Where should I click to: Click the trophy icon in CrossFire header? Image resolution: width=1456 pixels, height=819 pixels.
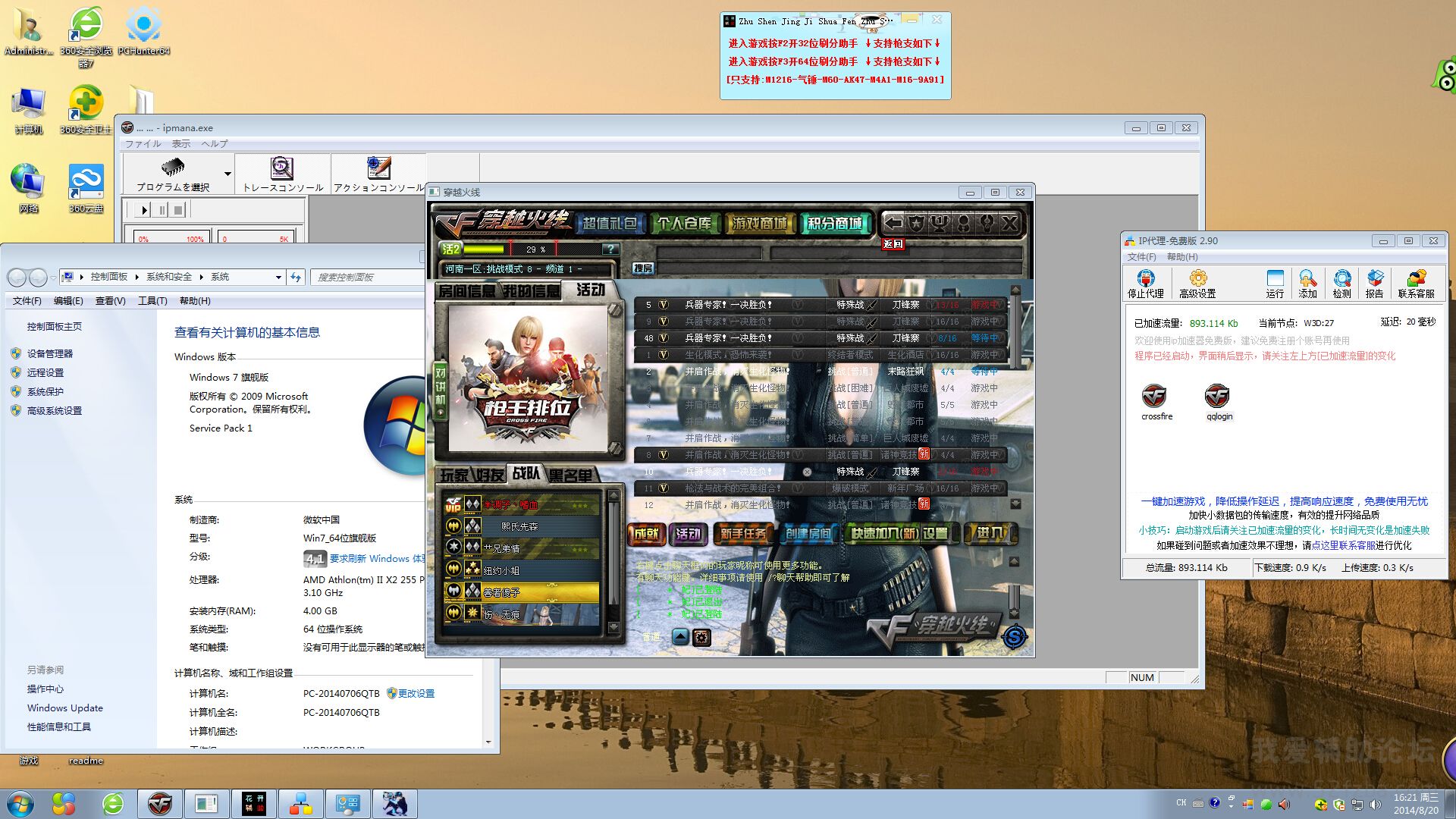click(x=940, y=223)
